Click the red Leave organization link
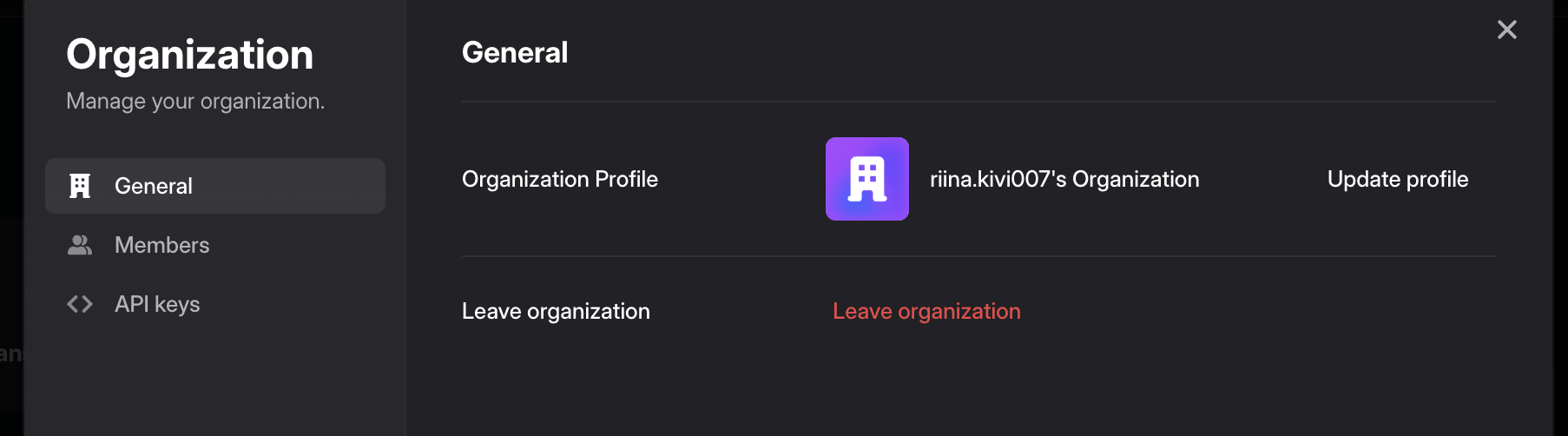 pos(926,311)
